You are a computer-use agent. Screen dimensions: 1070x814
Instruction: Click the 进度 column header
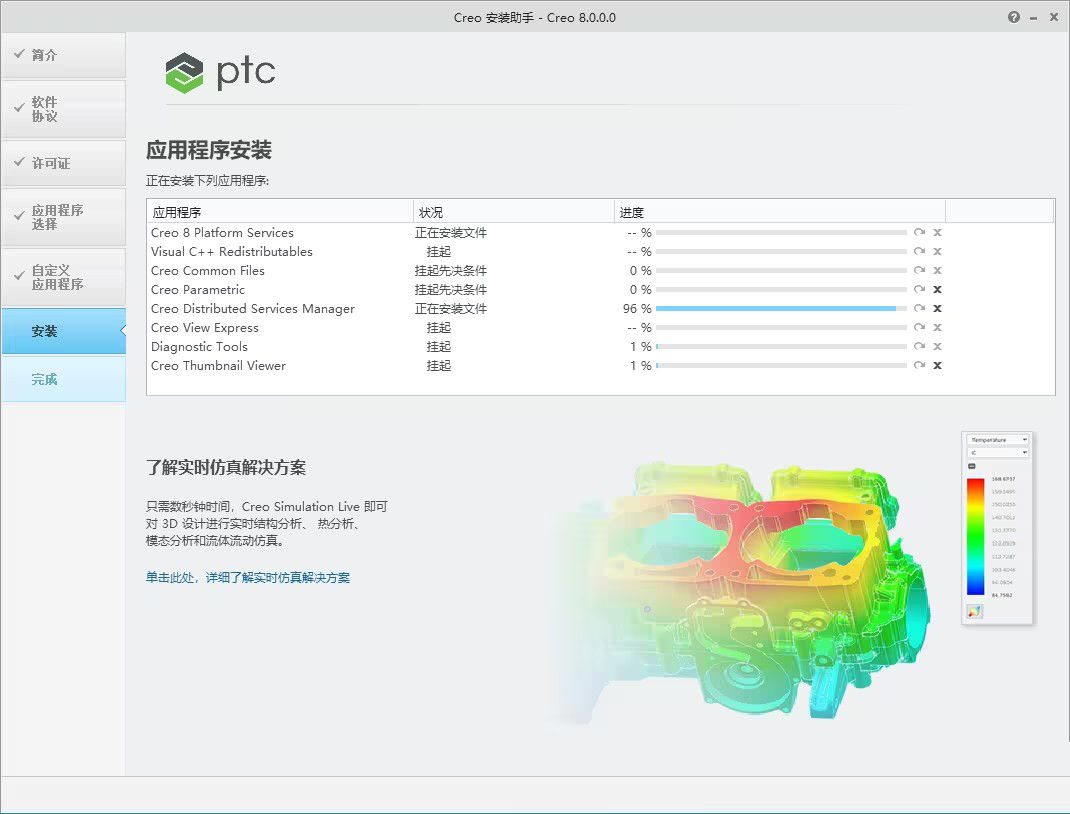(x=780, y=212)
